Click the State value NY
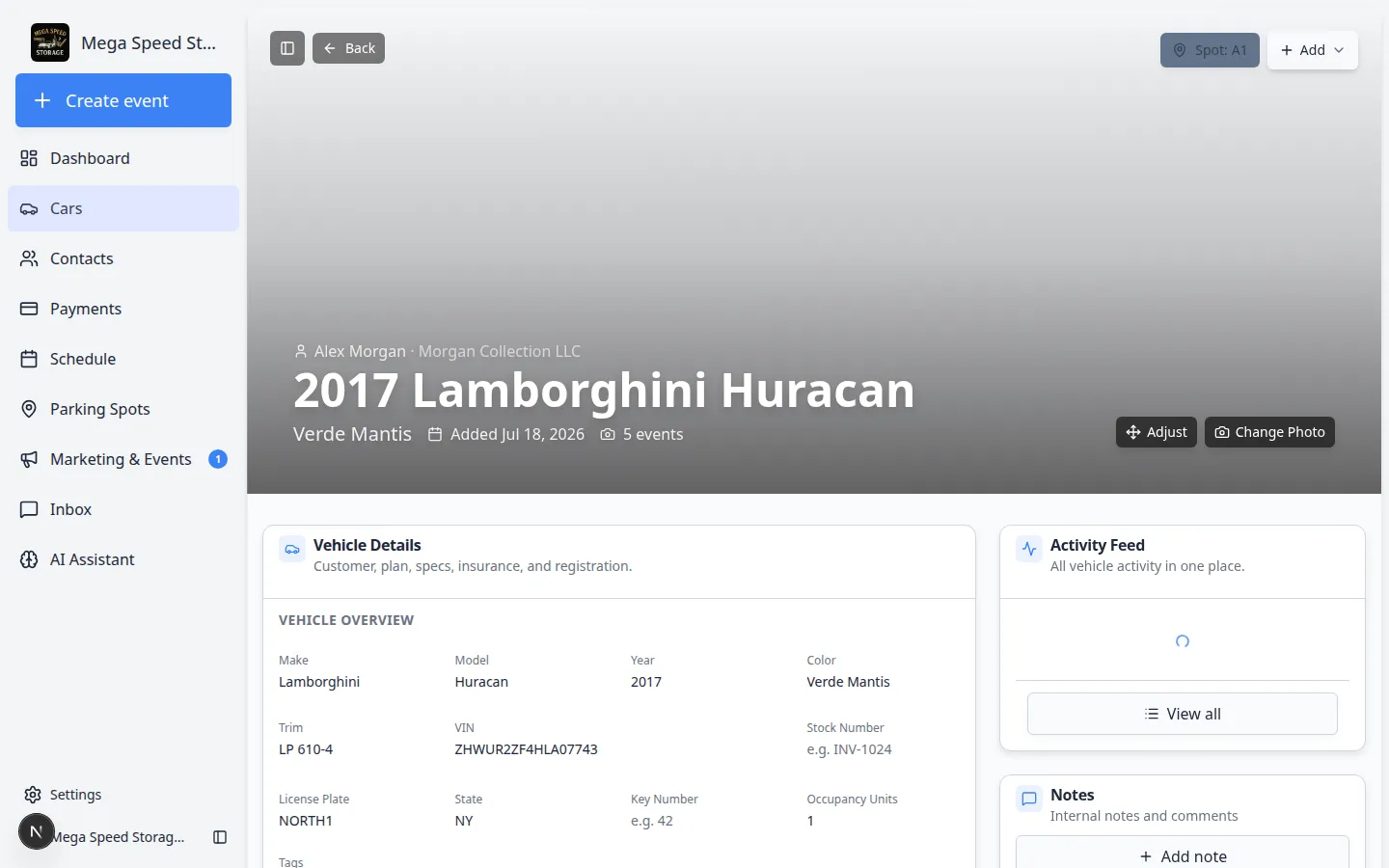 click(464, 821)
